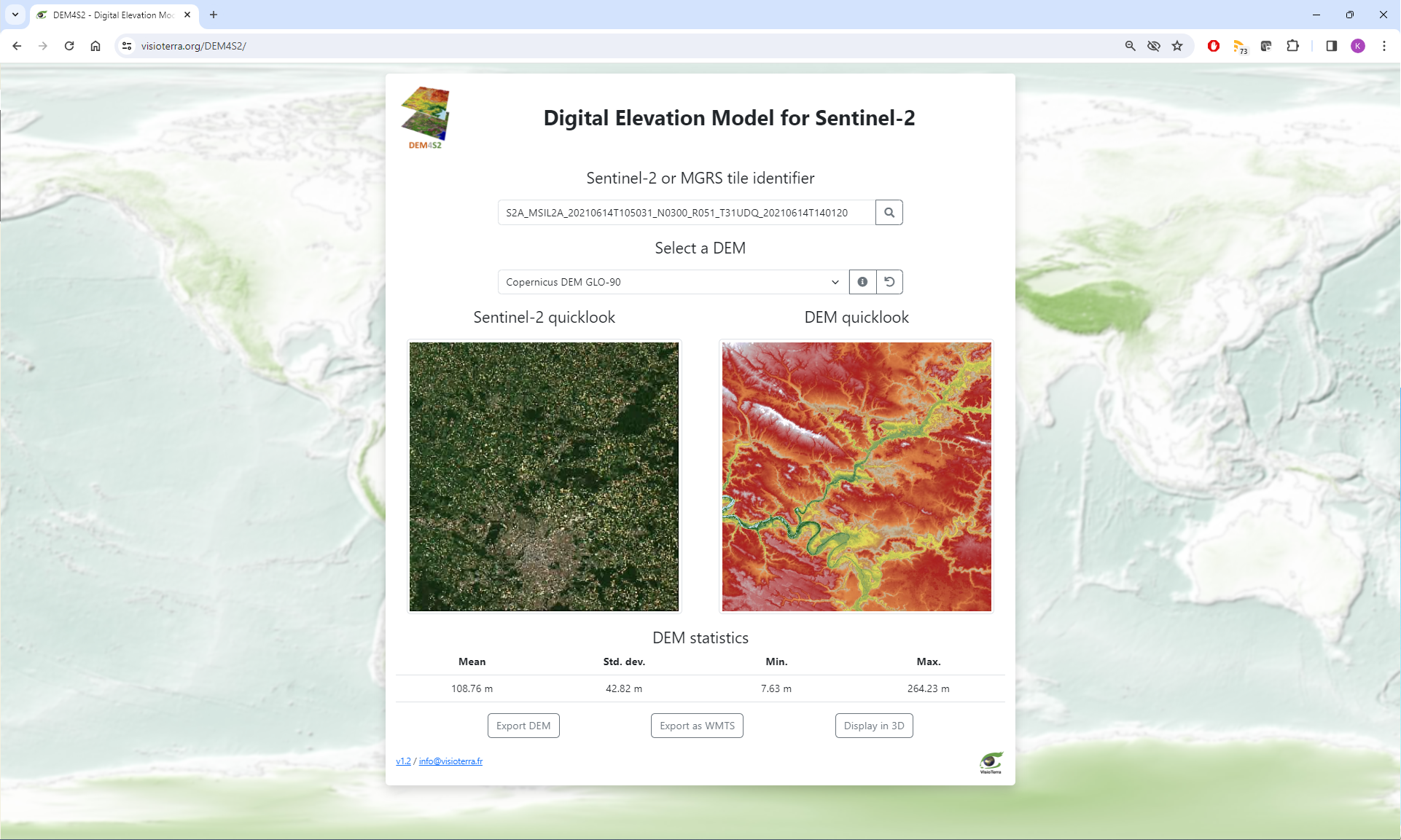Click the reset DEM selection icon
The height and width of the screenshot is (840, 1401).
coord(889,282)
